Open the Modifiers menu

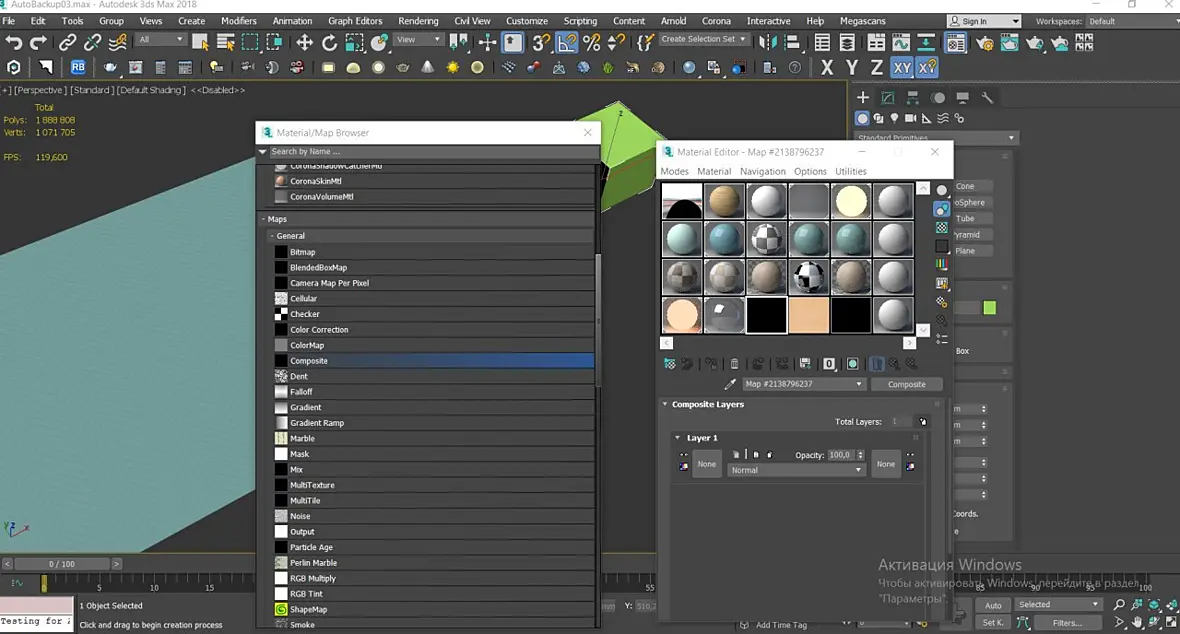[x=239, y=21]
